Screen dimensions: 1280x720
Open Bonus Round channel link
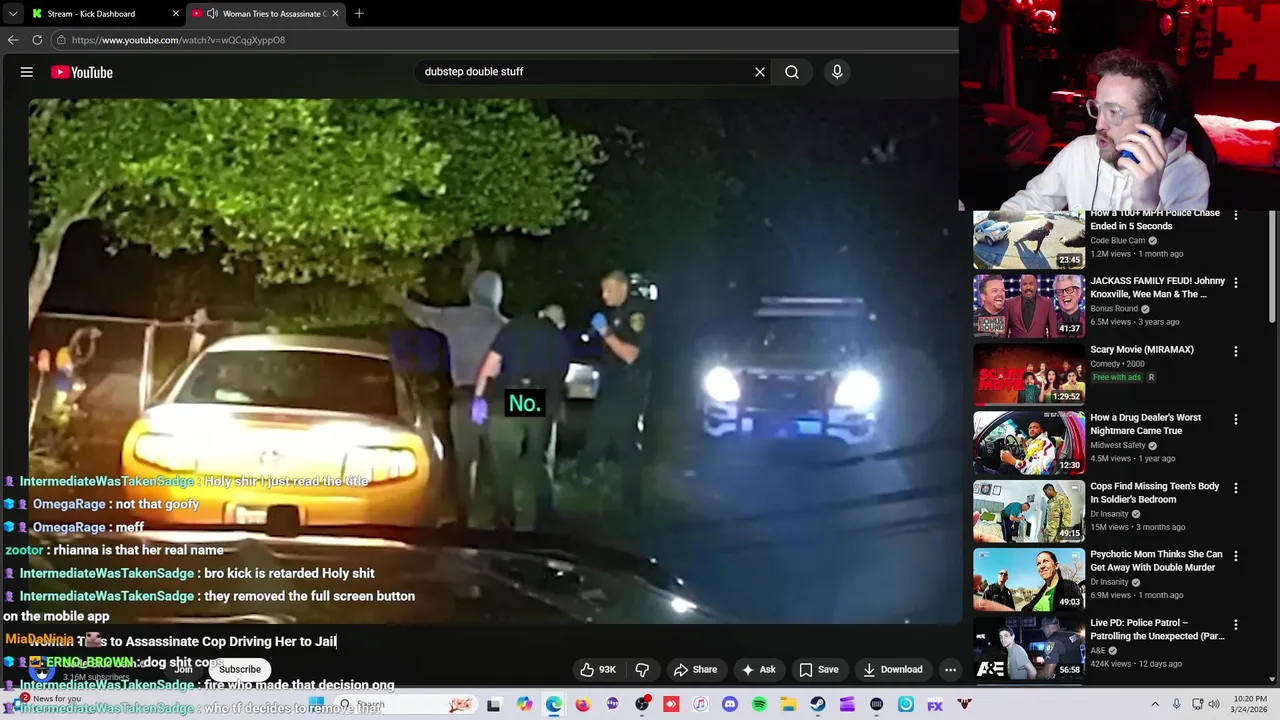coord(1114,309)
